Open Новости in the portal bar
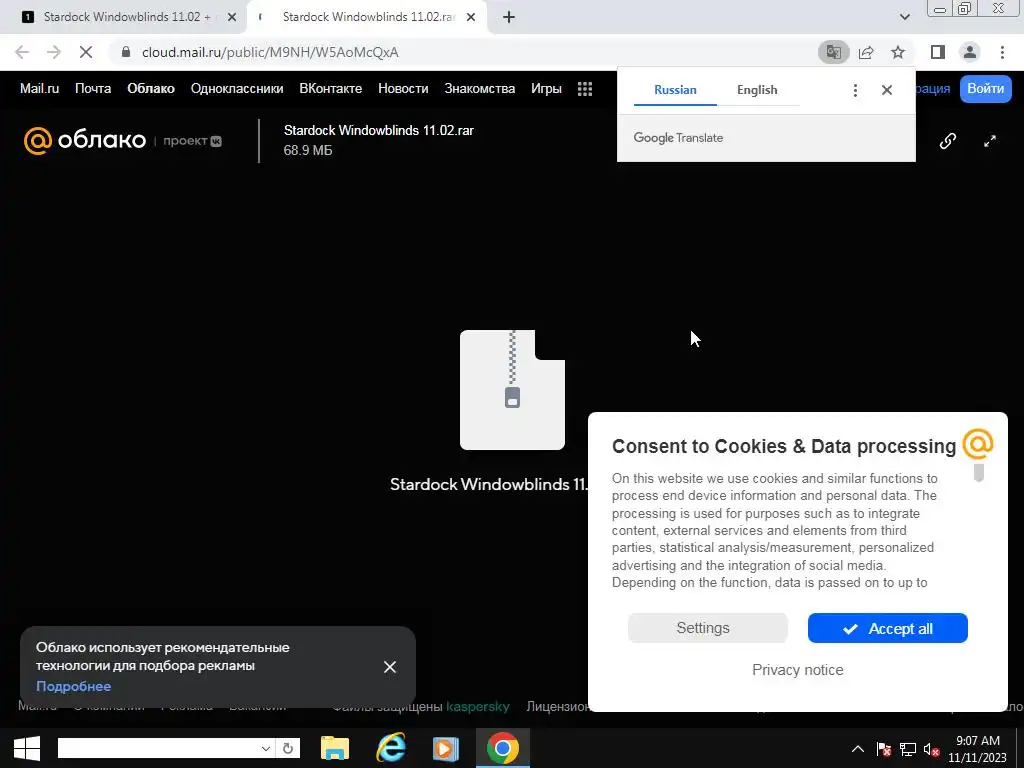The image size is (1024, 768). [x=403, y=89]
